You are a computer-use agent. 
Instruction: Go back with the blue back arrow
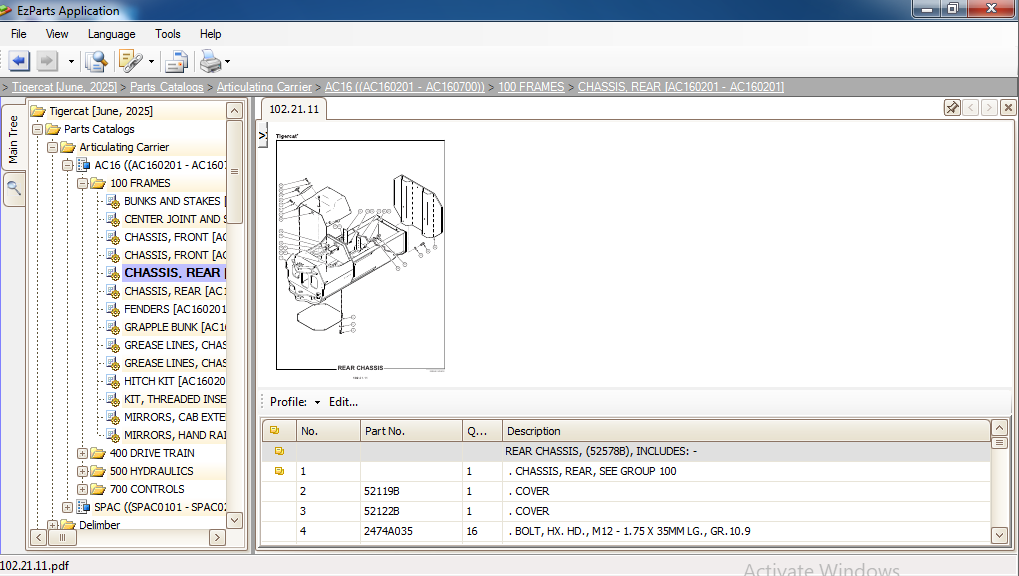point(19,62)
